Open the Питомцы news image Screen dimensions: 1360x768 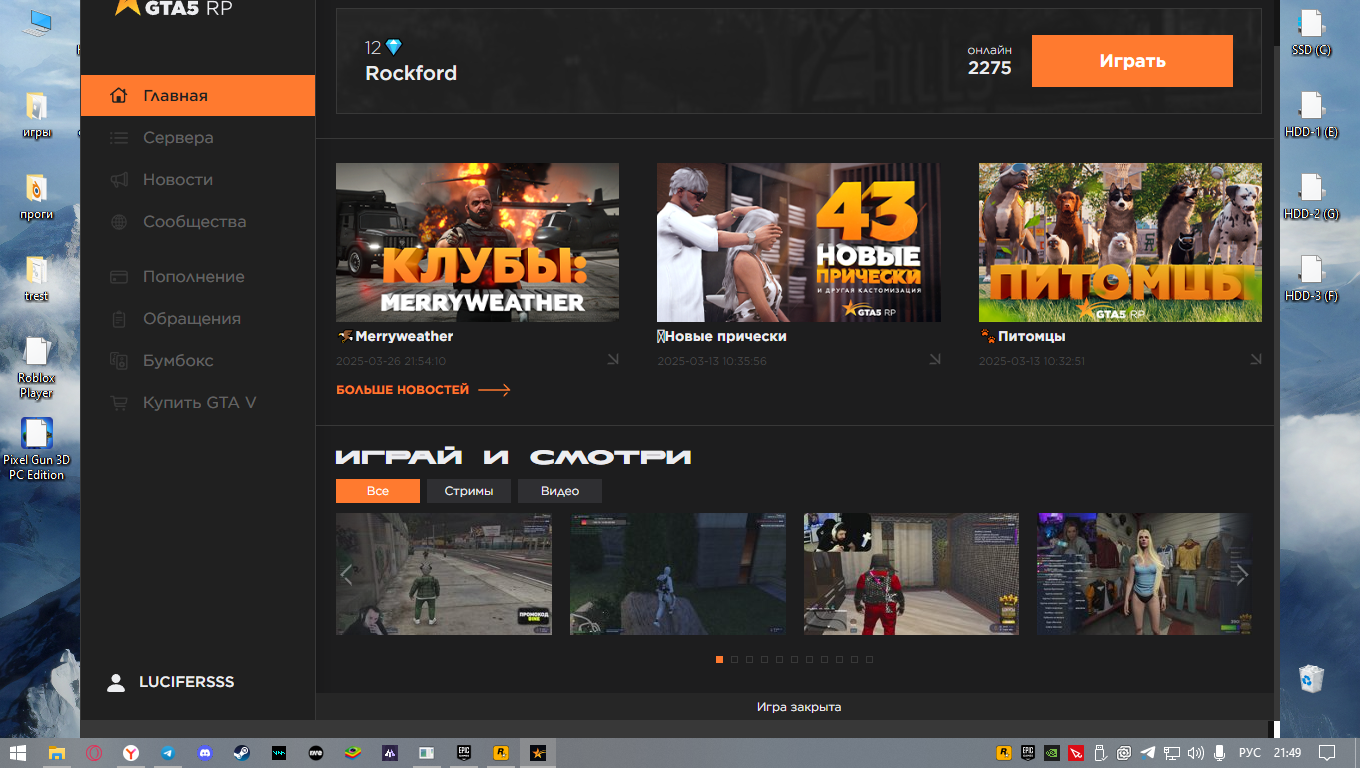click(x=1120, y=243)
